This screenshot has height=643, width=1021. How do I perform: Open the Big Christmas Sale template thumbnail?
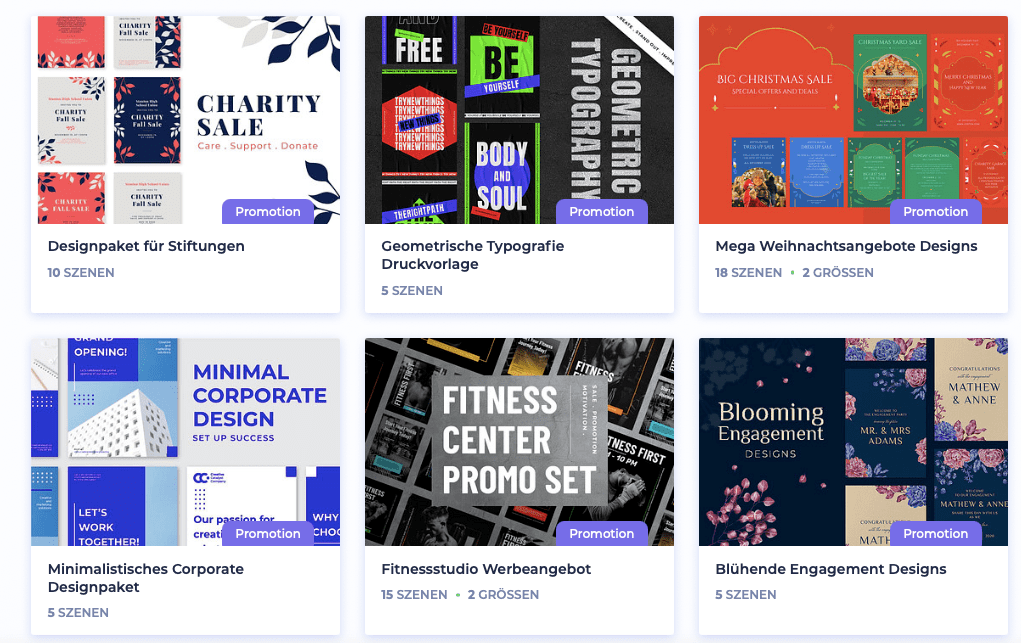853,120
